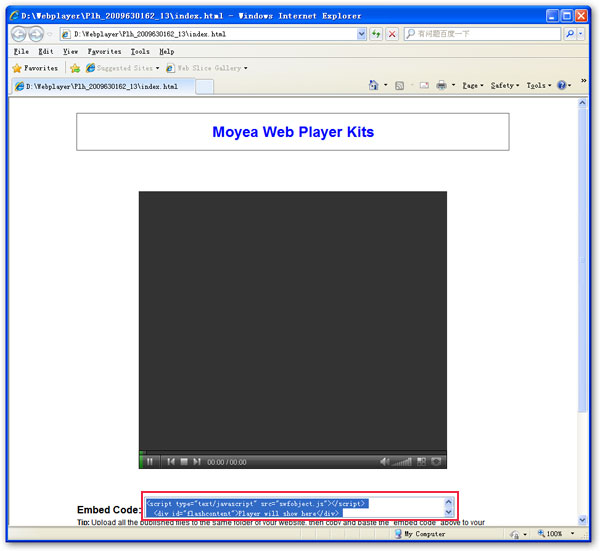Expand the Web Slice Gallery dropdown
Viewport: 600px width, 551px height.
click(246, 68)
